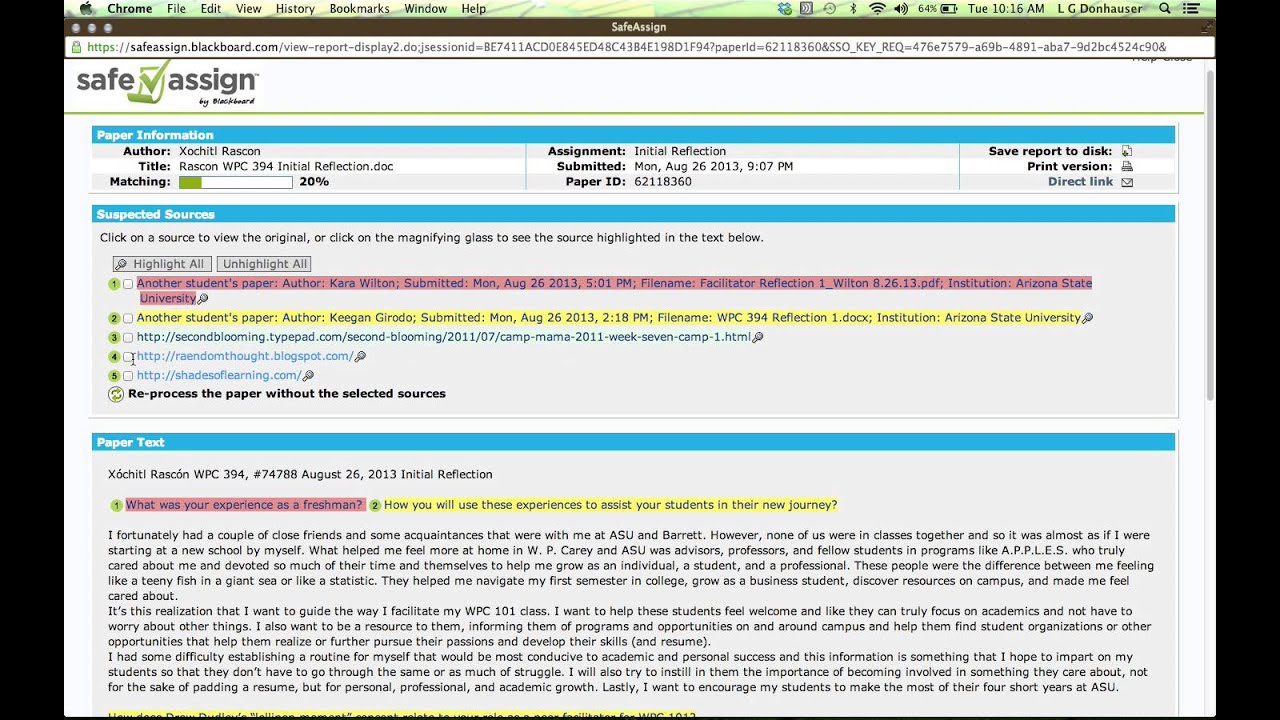This screenshot has width=1280, height=720.
Task: Click magnifying glass for Kara Wilton source
Action: (203, 299)
